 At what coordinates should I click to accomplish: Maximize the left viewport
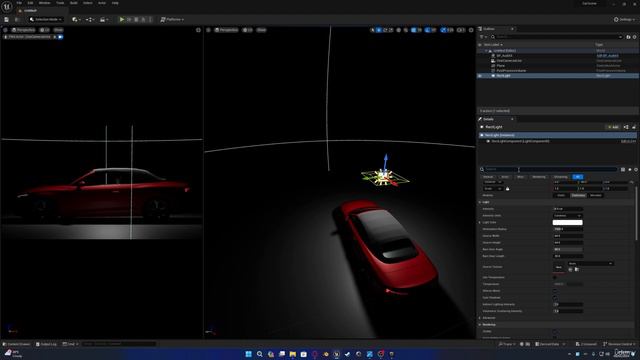(198, 30)
